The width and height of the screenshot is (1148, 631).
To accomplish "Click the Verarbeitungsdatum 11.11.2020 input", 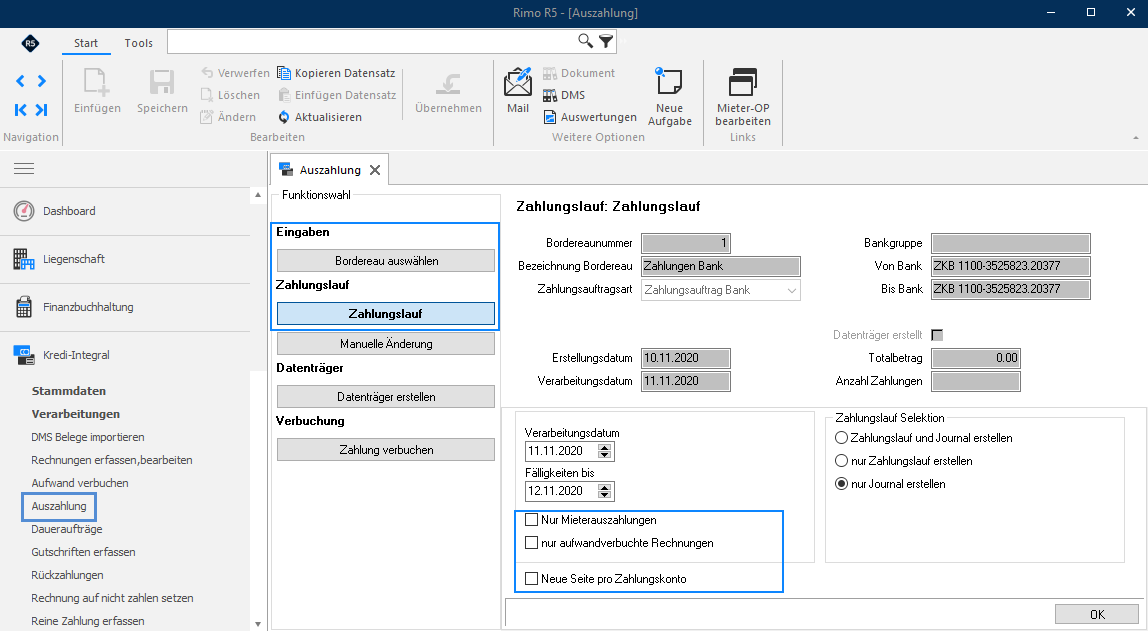I will coord(561,451).
